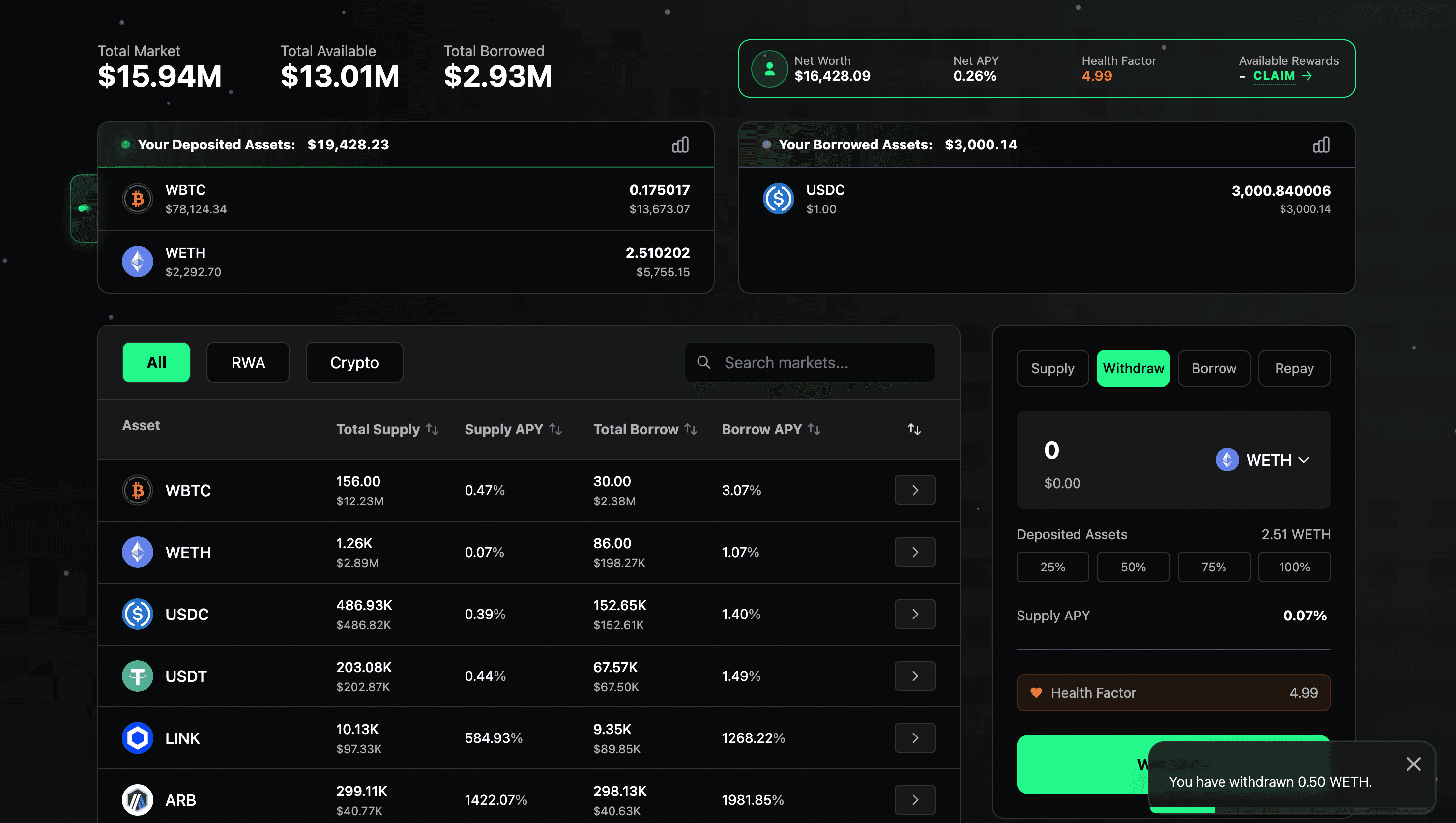Screen dimensions: 1456x823
Task: Click the WBTC asset icon
Action: click(x=137, y=490)
